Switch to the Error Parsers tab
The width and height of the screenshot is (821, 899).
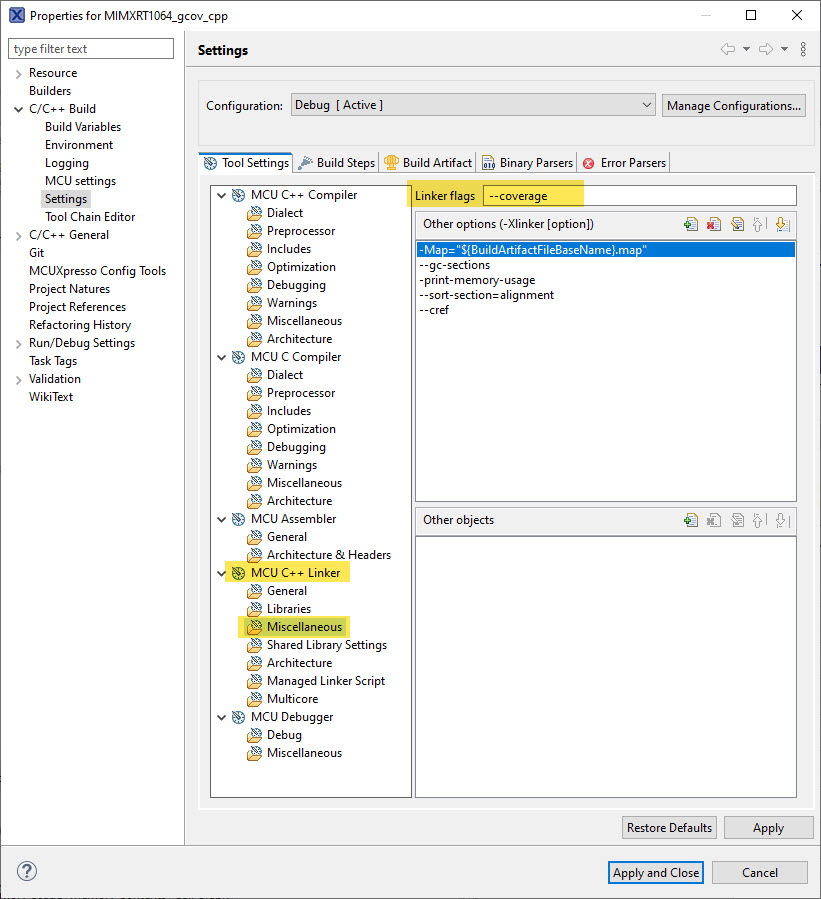tap(624, 162)
